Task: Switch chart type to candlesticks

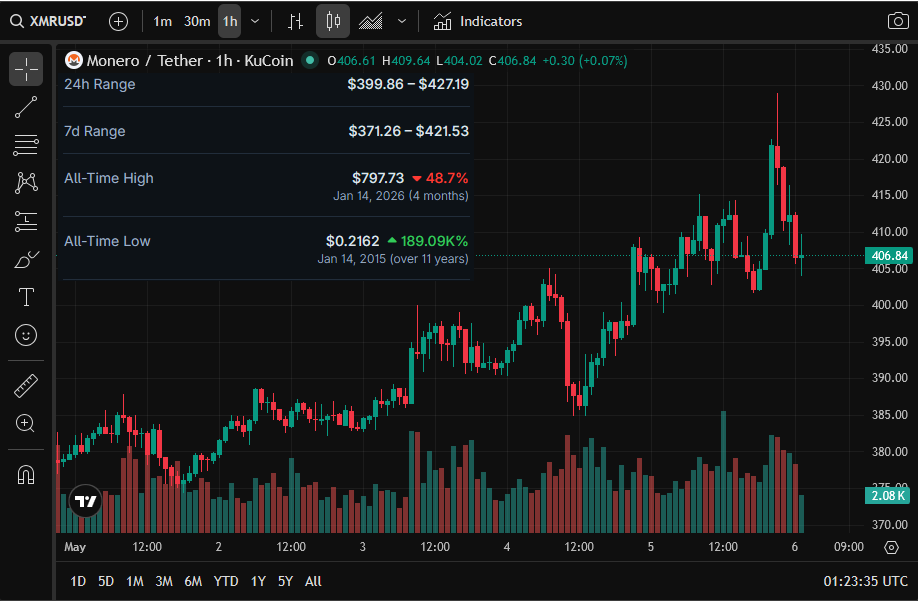Action: tap(333, 22)
